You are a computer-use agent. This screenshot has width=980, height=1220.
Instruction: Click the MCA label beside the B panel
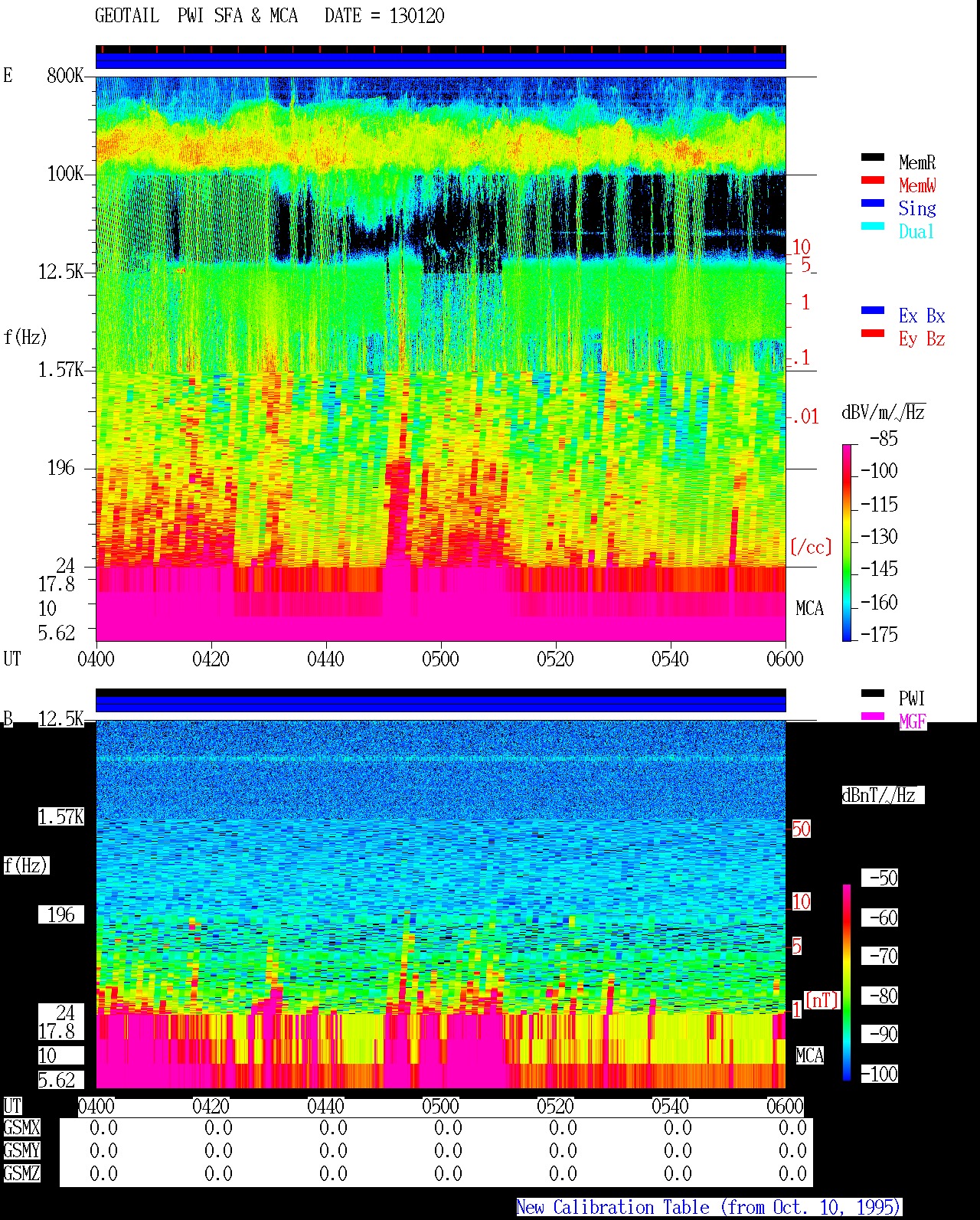[809, 1055]
